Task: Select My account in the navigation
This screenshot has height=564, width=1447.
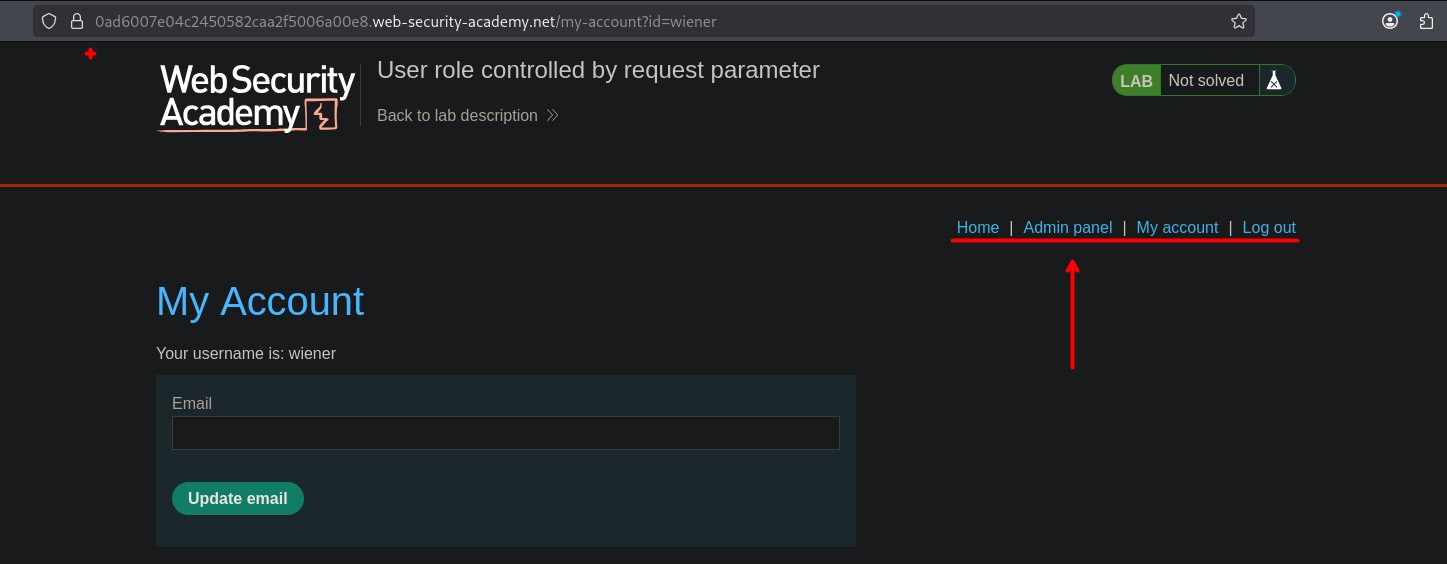Action: coord(1177,228)
